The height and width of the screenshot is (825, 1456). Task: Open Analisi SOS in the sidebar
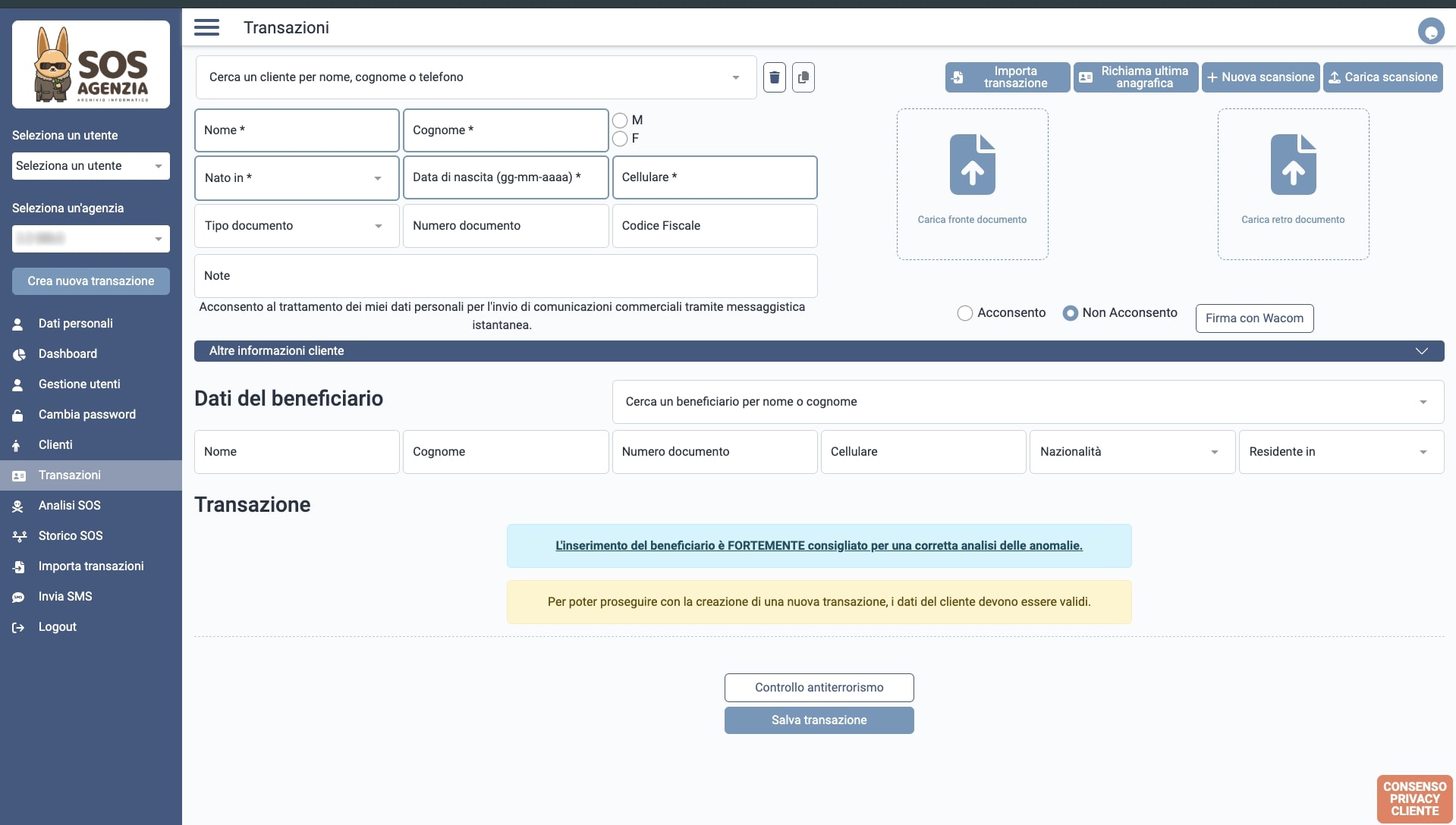69,506
